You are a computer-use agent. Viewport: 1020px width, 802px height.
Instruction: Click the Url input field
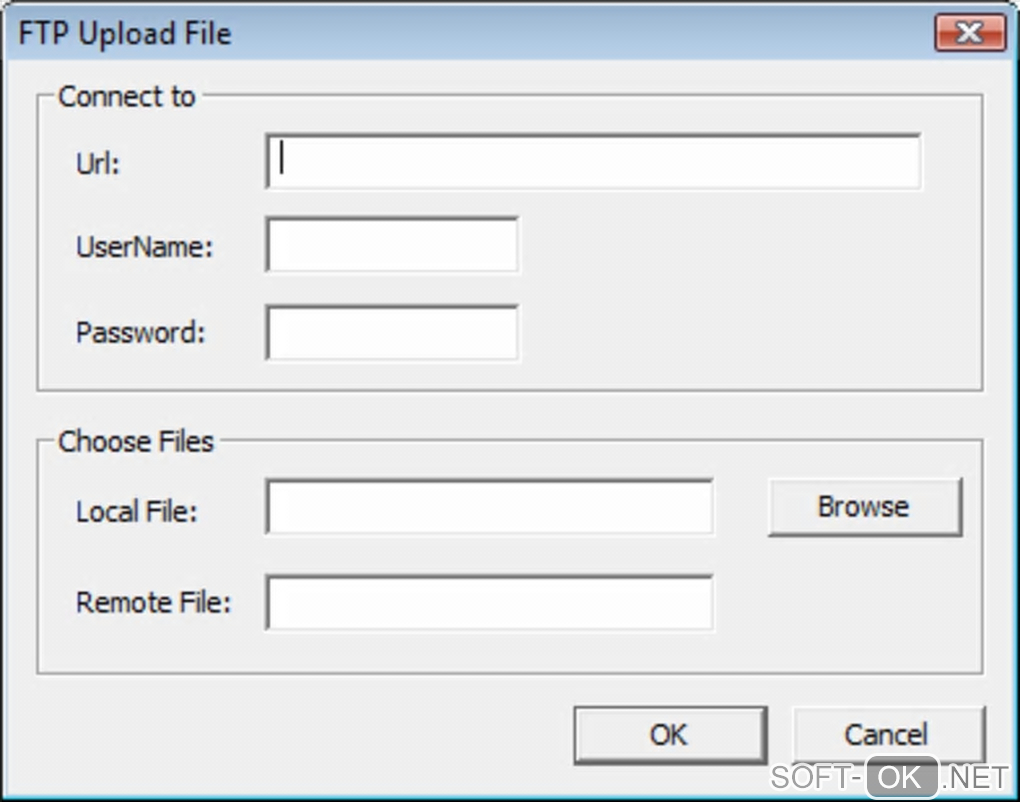pyautogui.click(x=593, y=162)
